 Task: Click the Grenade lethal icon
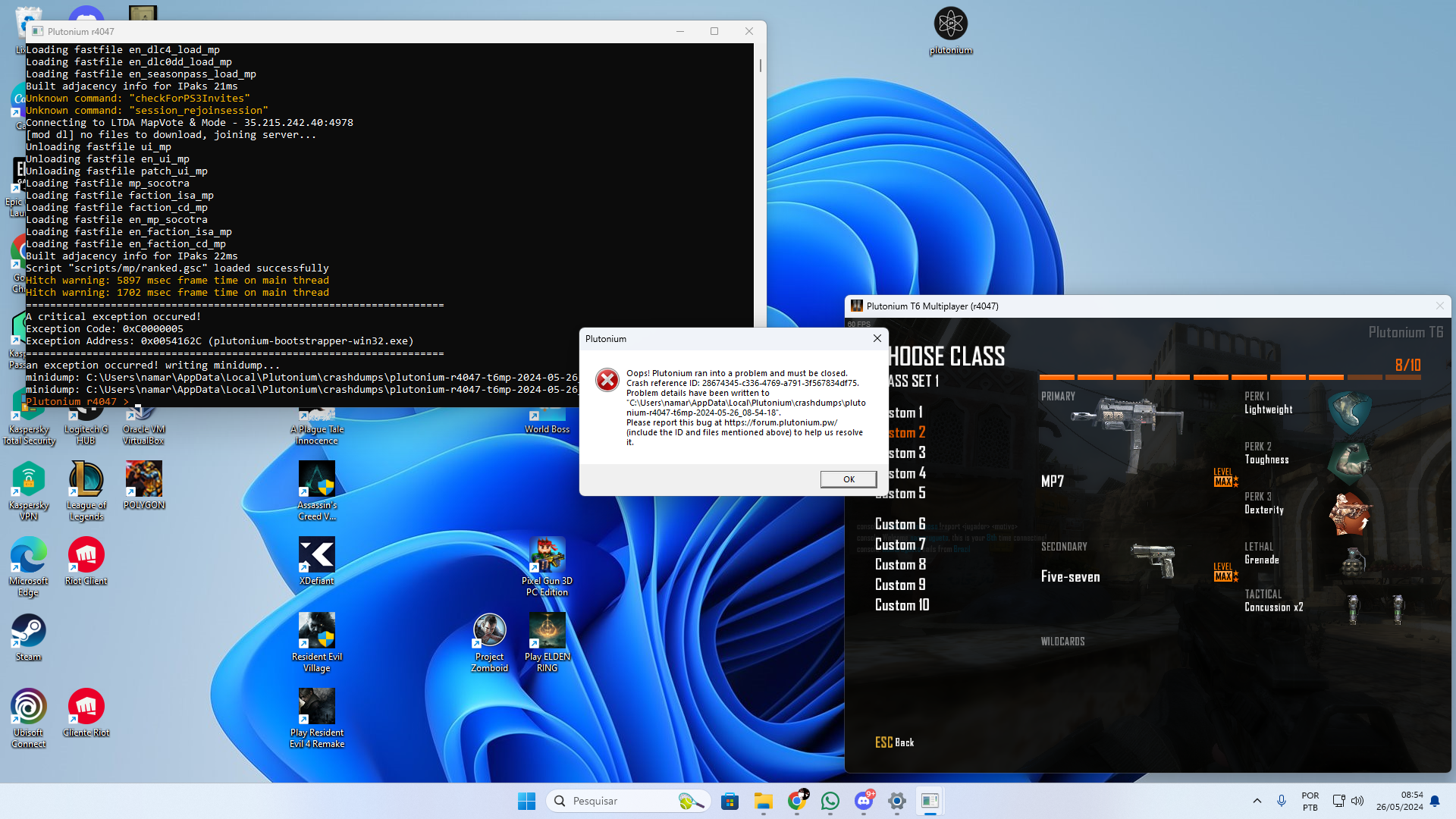1353,562
